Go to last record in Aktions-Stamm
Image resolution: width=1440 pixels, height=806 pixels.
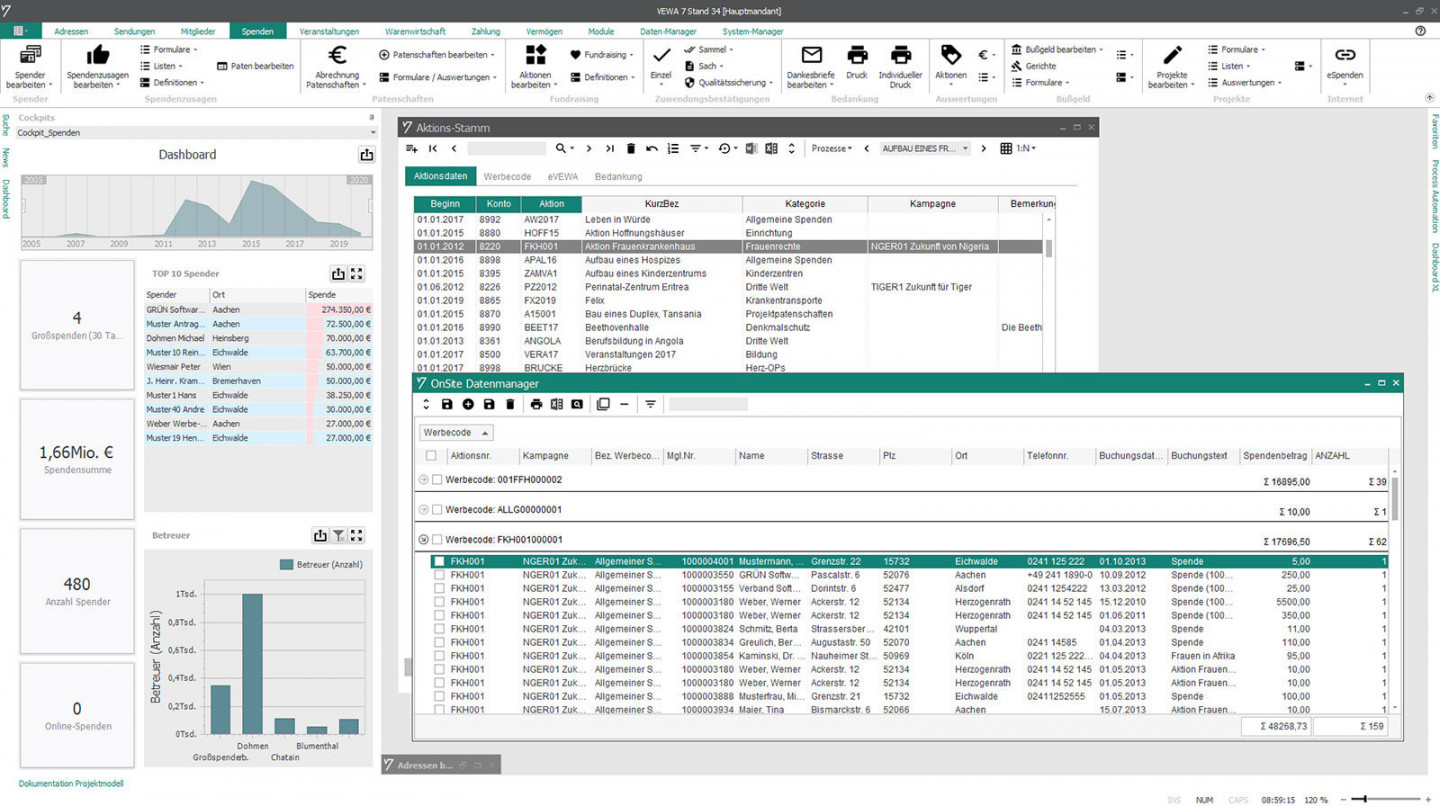click(x=609, y=148)
